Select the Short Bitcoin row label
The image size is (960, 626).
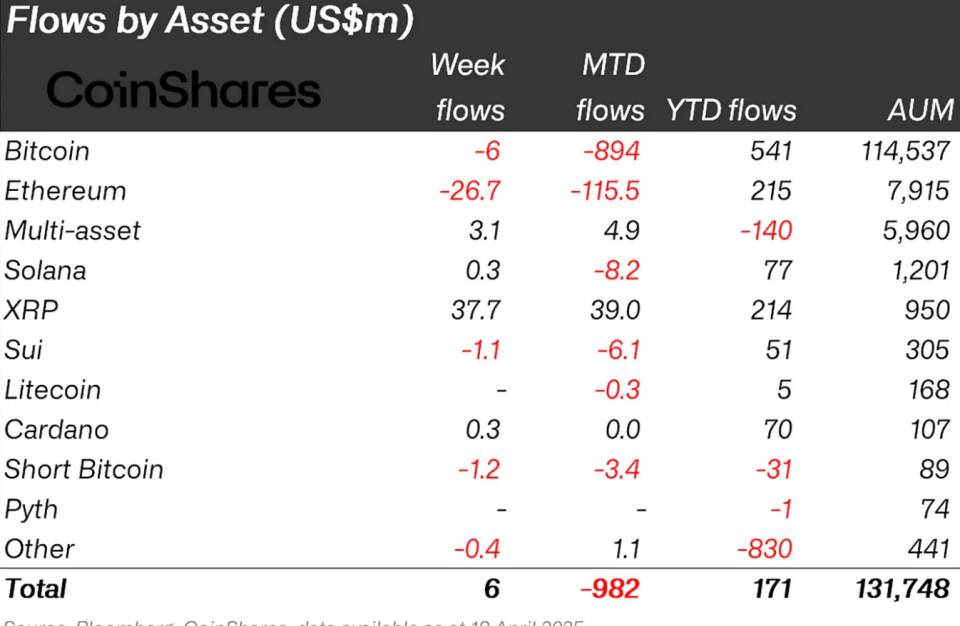pyautogui.click(x=84, y=470)
